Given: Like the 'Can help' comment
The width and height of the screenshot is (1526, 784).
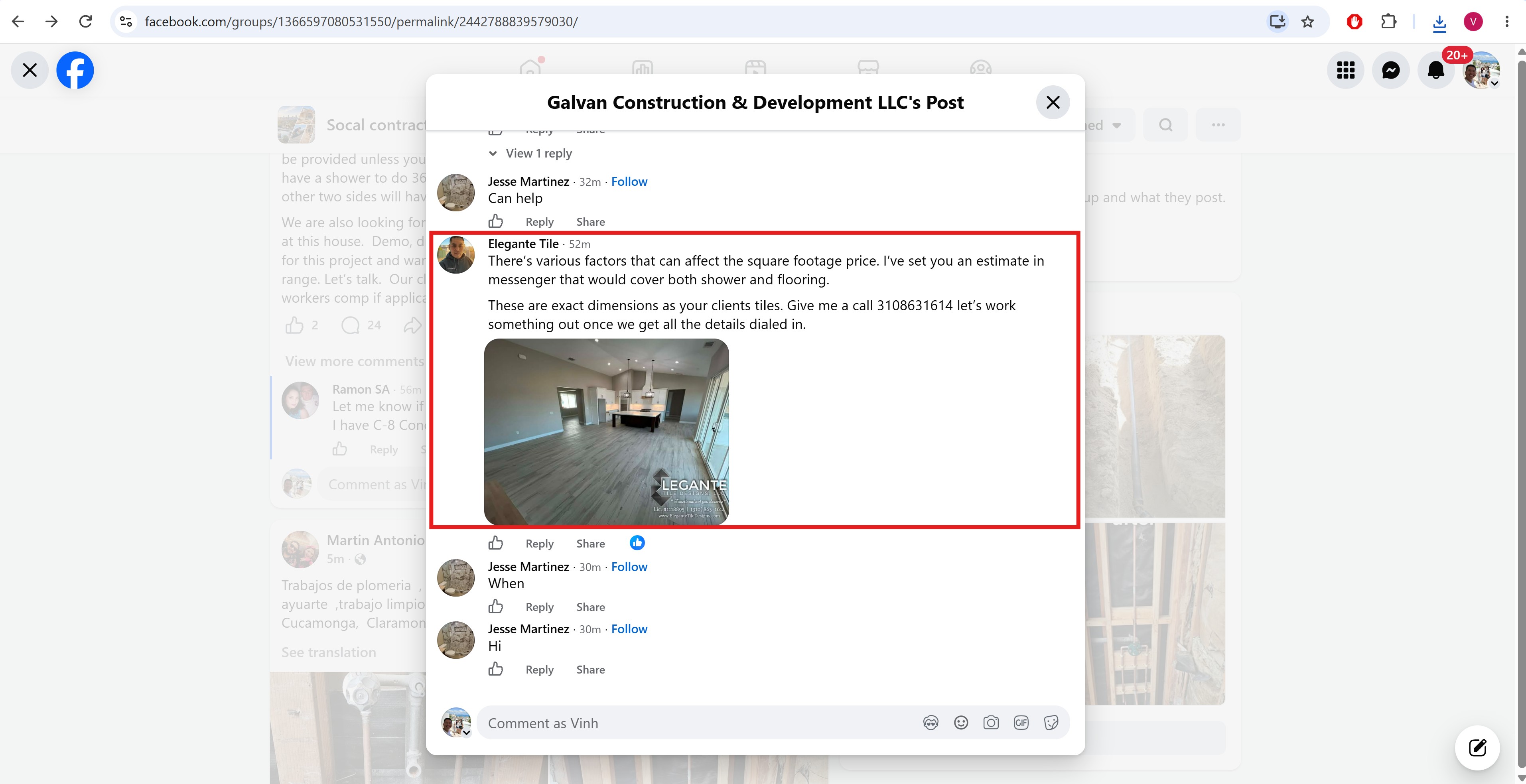Looking at the screenshot, I should click(x=496, y=221).
